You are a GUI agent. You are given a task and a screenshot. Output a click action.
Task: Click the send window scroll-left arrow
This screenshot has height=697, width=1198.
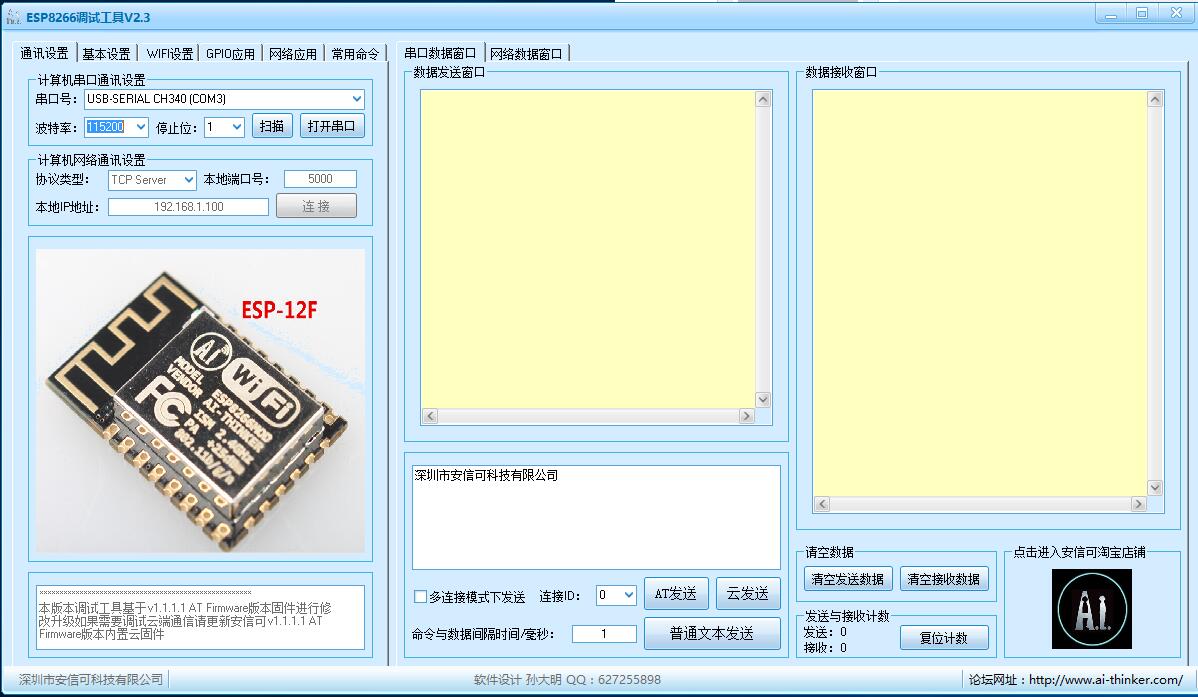(430, 416)
